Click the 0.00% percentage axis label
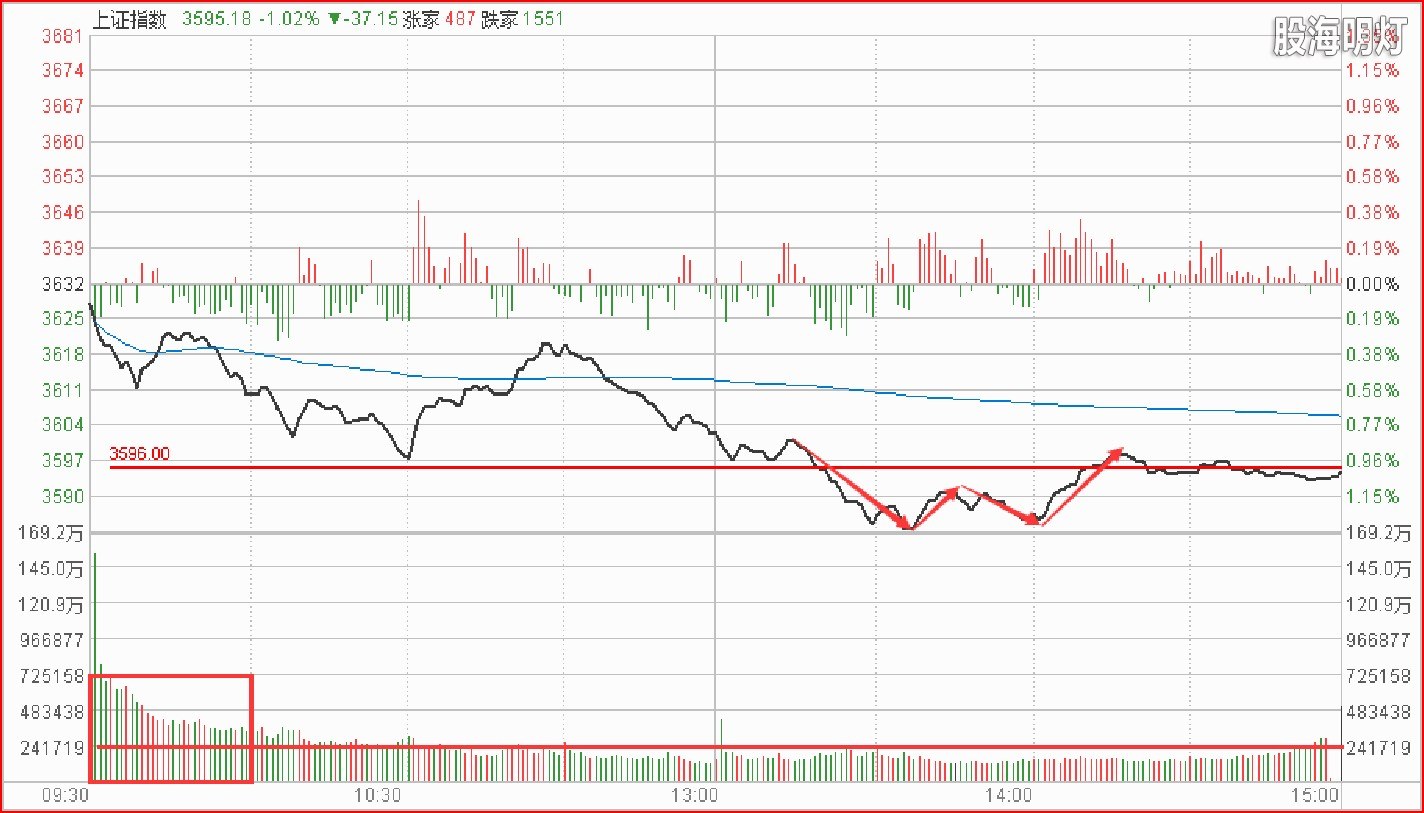1424x813 pixels. (x=1373, y=284)
